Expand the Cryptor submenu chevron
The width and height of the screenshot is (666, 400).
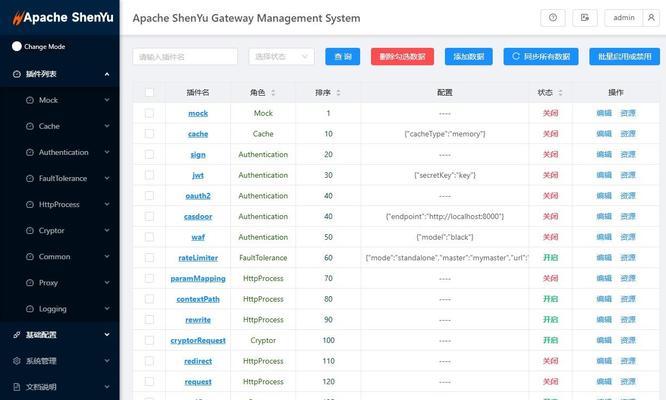click(x=107, y=231)
